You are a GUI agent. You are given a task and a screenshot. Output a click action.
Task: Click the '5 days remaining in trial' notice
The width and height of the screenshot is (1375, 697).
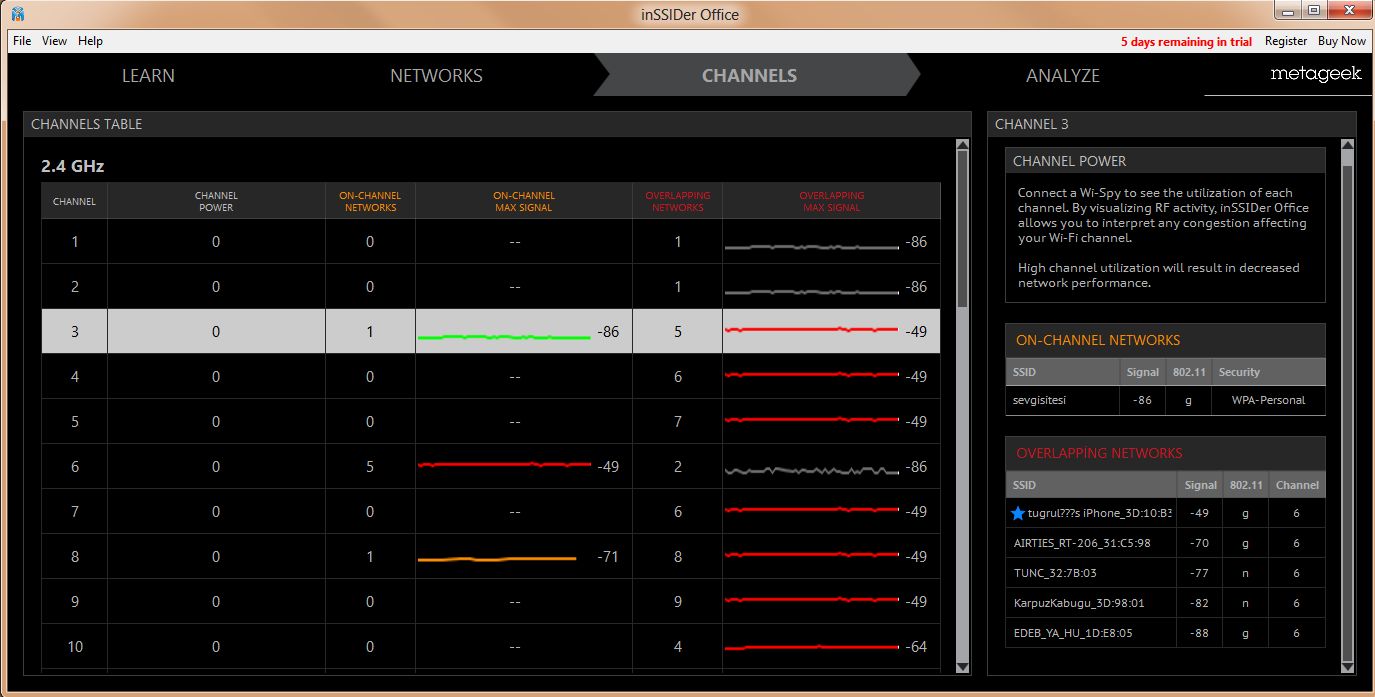click(1186, 42)
